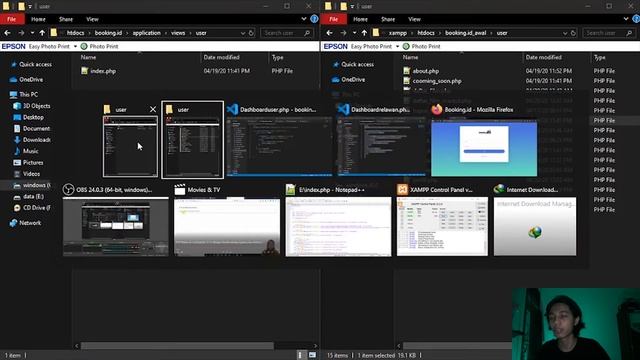The width and height of the screenshot is (640, 360).
Task: Click htdocs in the left address bar
Action: coord(76,33)
